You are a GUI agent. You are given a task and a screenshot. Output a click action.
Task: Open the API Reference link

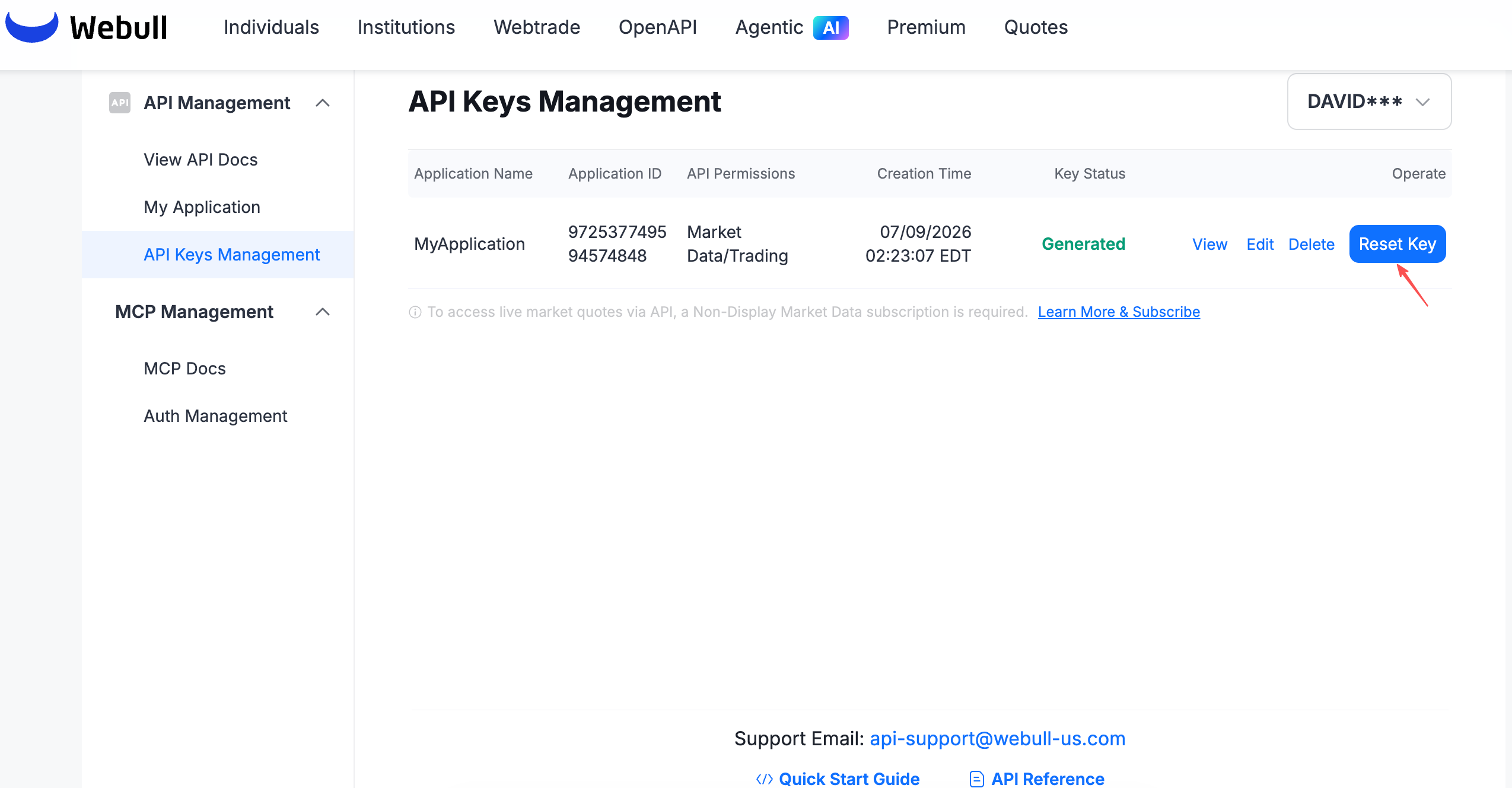(1048, 779)
